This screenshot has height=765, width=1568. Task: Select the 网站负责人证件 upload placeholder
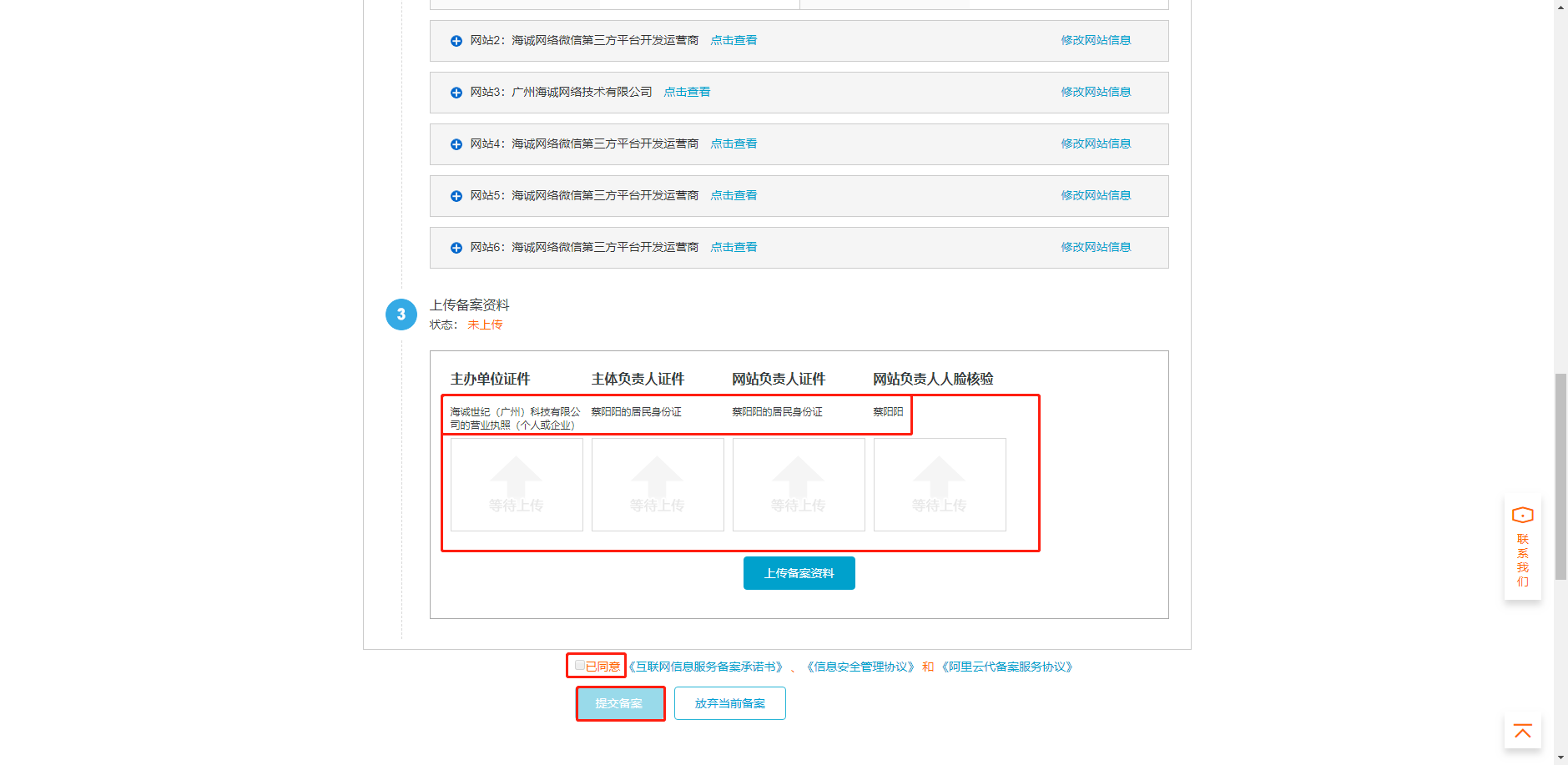pos(799,485)
